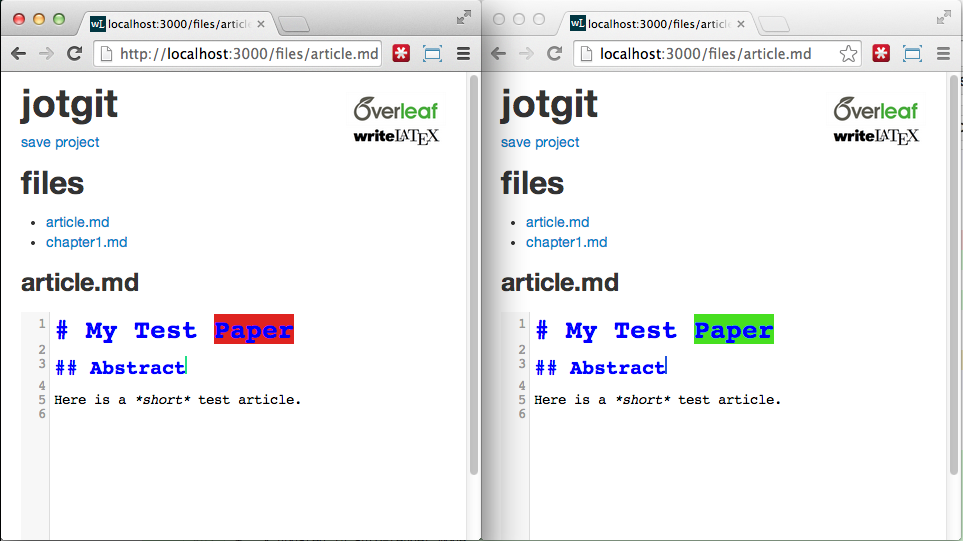Viewport: 963px width, 541px height.
Task: Click the right window vertical scrollbar
Action: click(953, 274)
